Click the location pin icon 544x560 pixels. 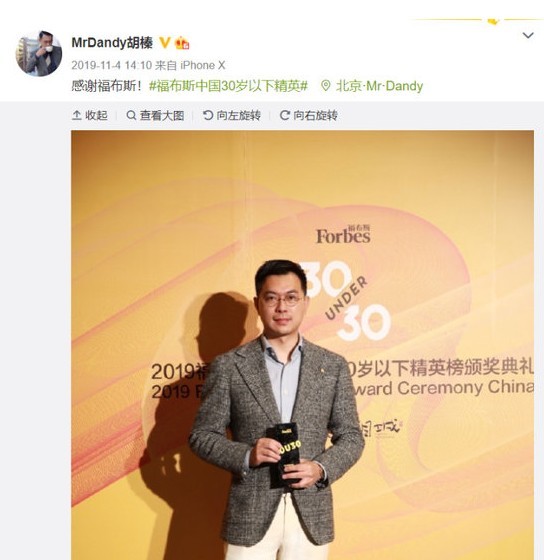coord(325,86)
